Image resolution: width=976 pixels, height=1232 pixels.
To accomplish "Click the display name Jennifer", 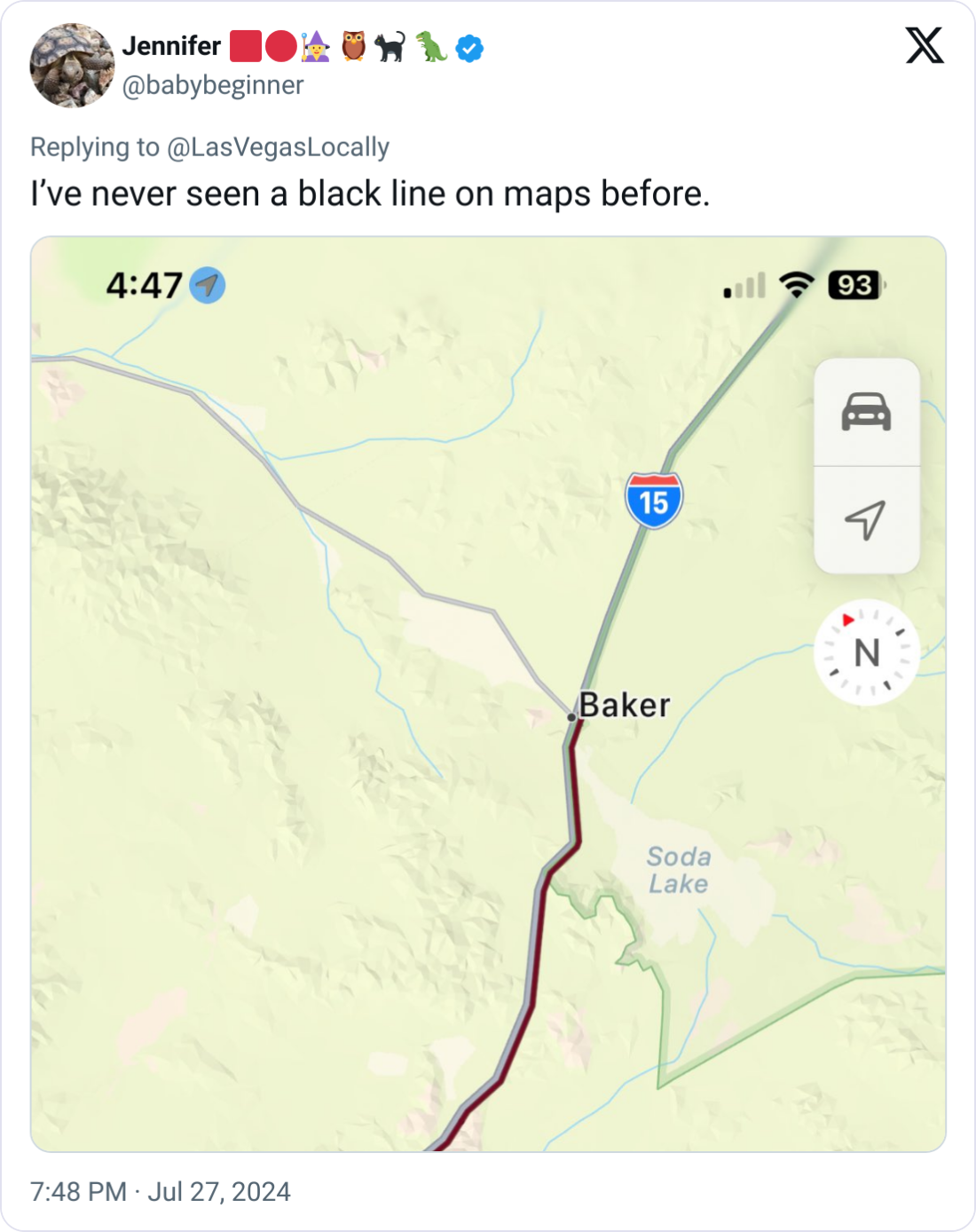I will point(171,46).
